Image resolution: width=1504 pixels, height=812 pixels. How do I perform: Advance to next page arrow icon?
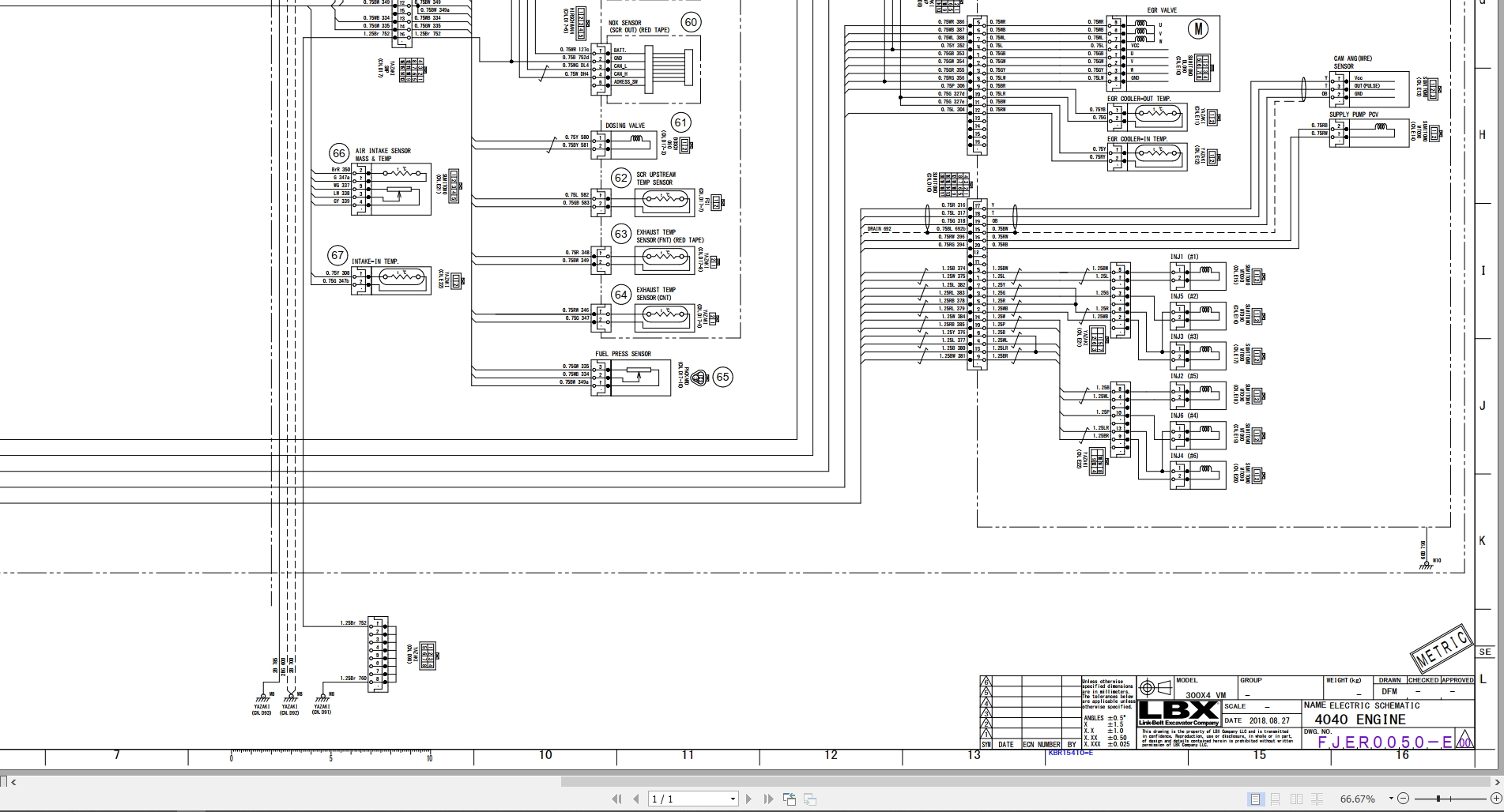pos(748,799)
